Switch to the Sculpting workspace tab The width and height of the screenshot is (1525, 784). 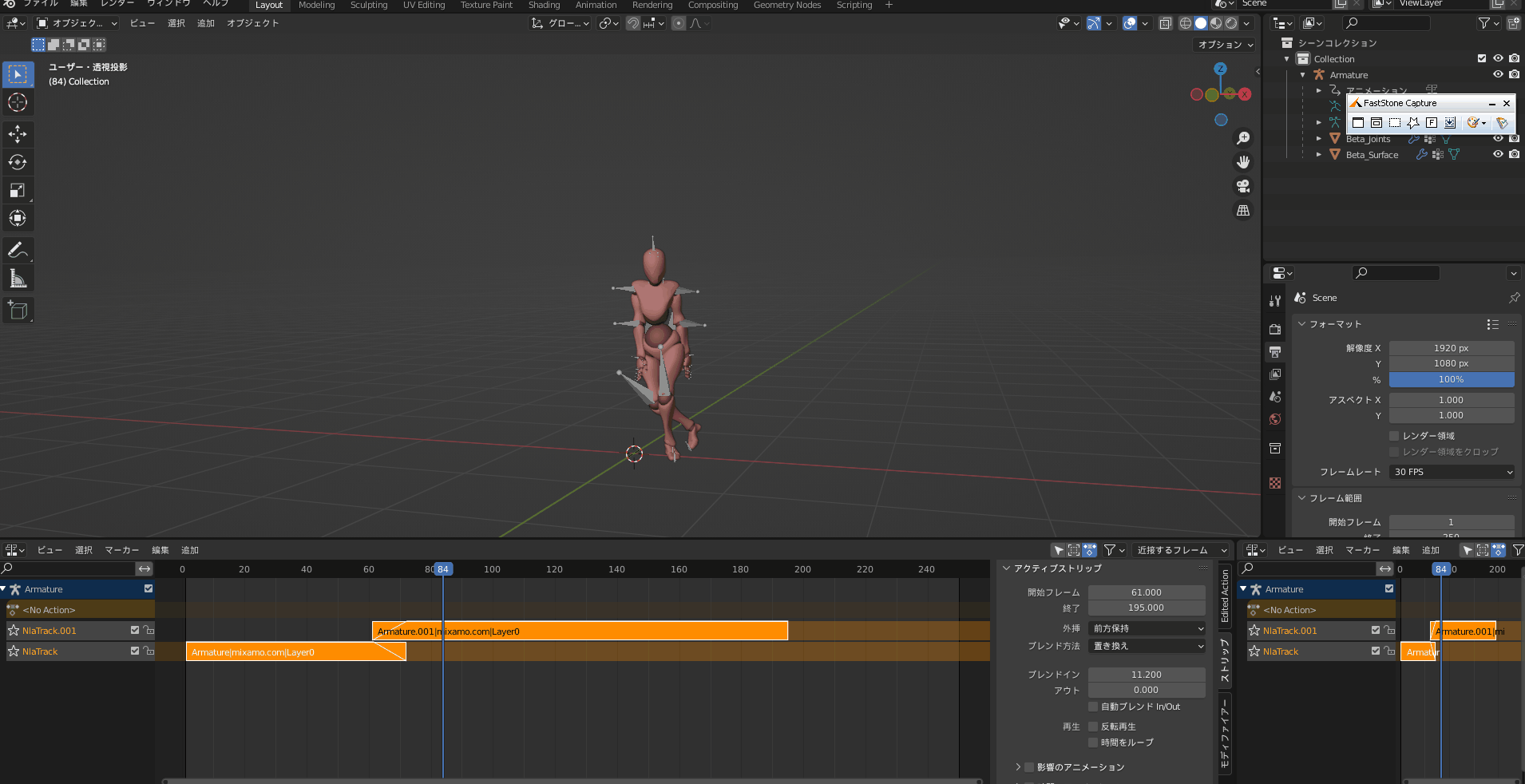369,5
